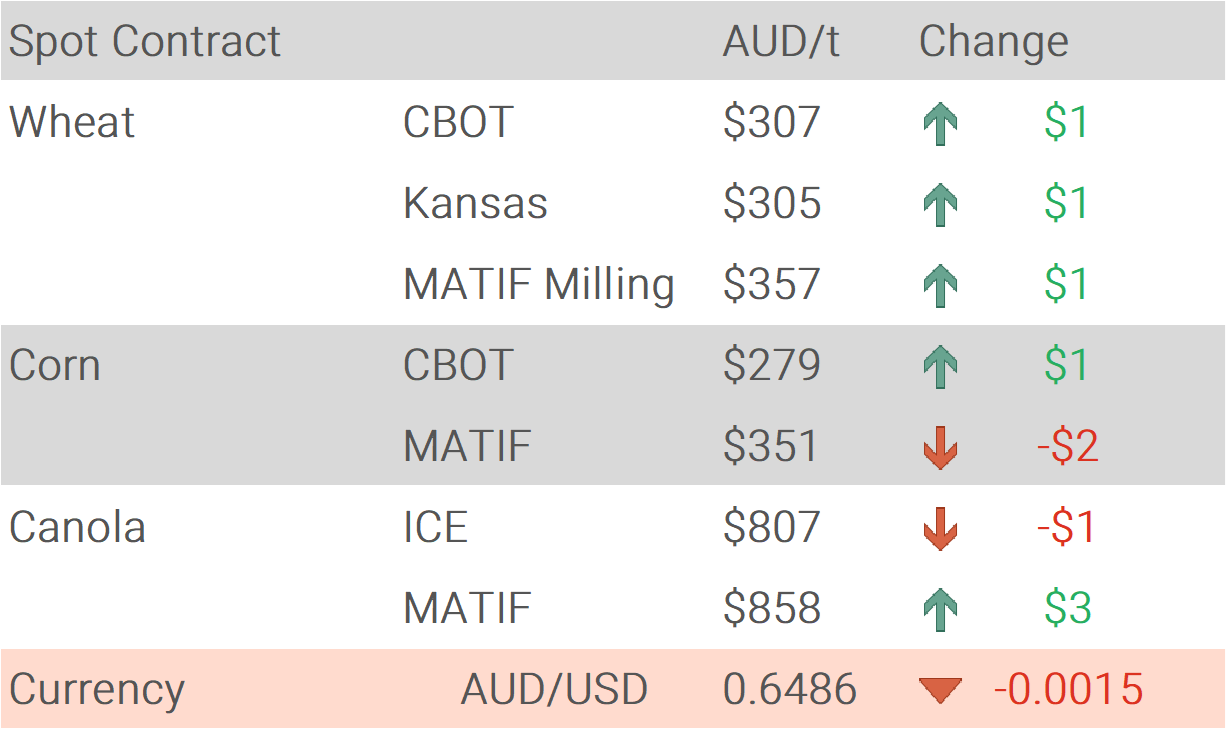
Task: Click the -0.0015 currency change value
Action: (x=1067, y=689)
